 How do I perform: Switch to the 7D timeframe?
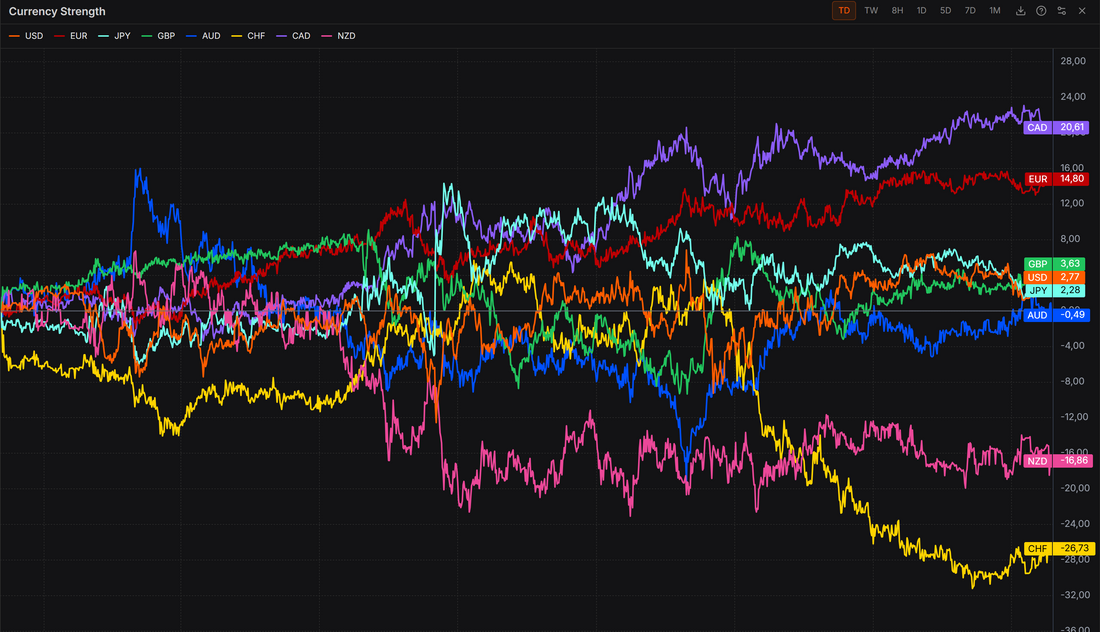pos(970,11)
